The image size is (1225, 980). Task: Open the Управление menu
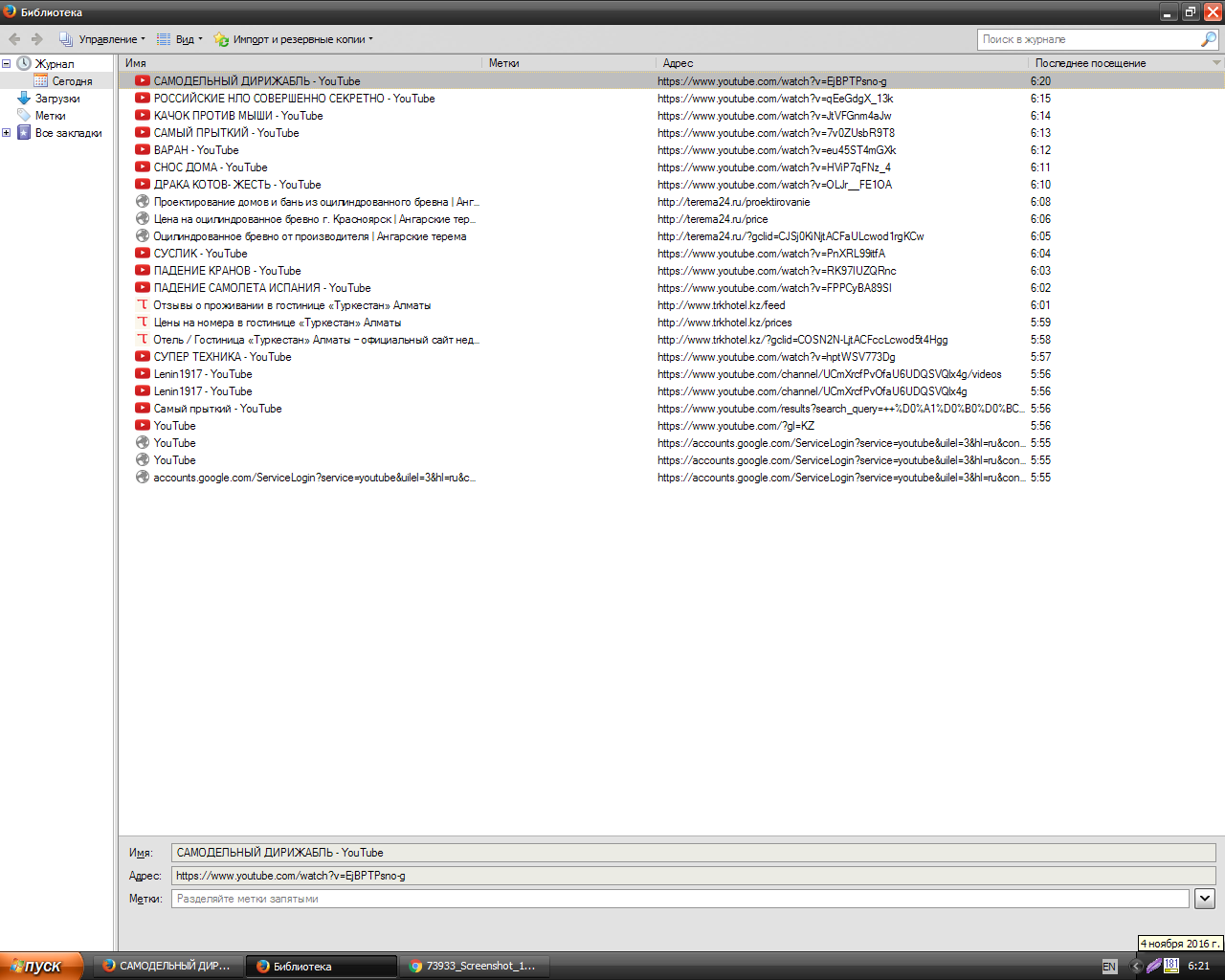101,39
